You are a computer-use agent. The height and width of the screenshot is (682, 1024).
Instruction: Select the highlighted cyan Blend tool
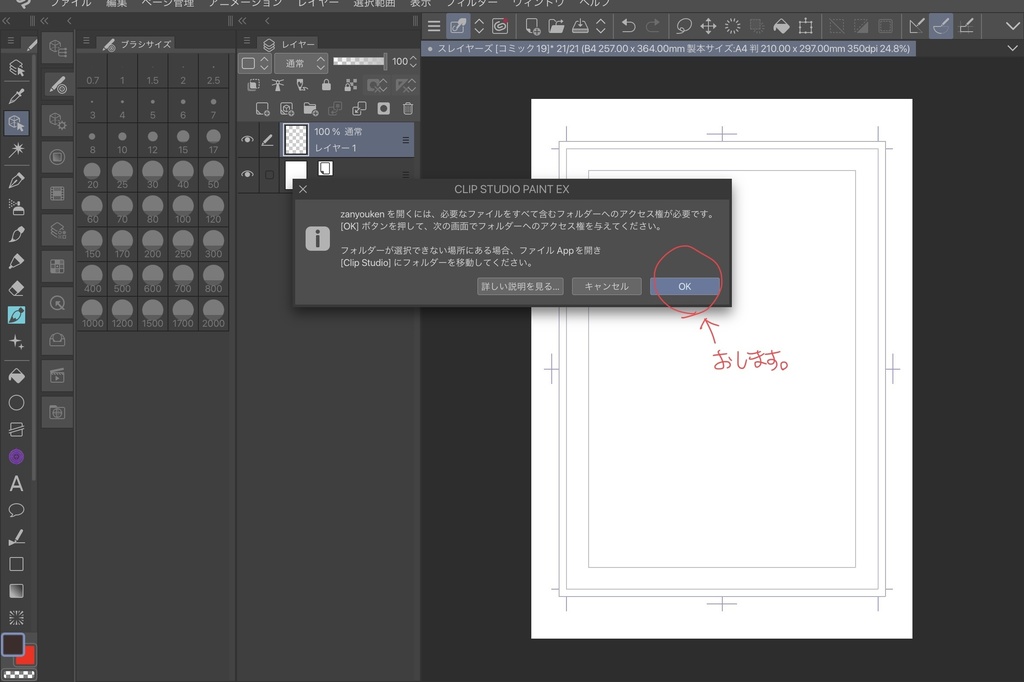16,315
